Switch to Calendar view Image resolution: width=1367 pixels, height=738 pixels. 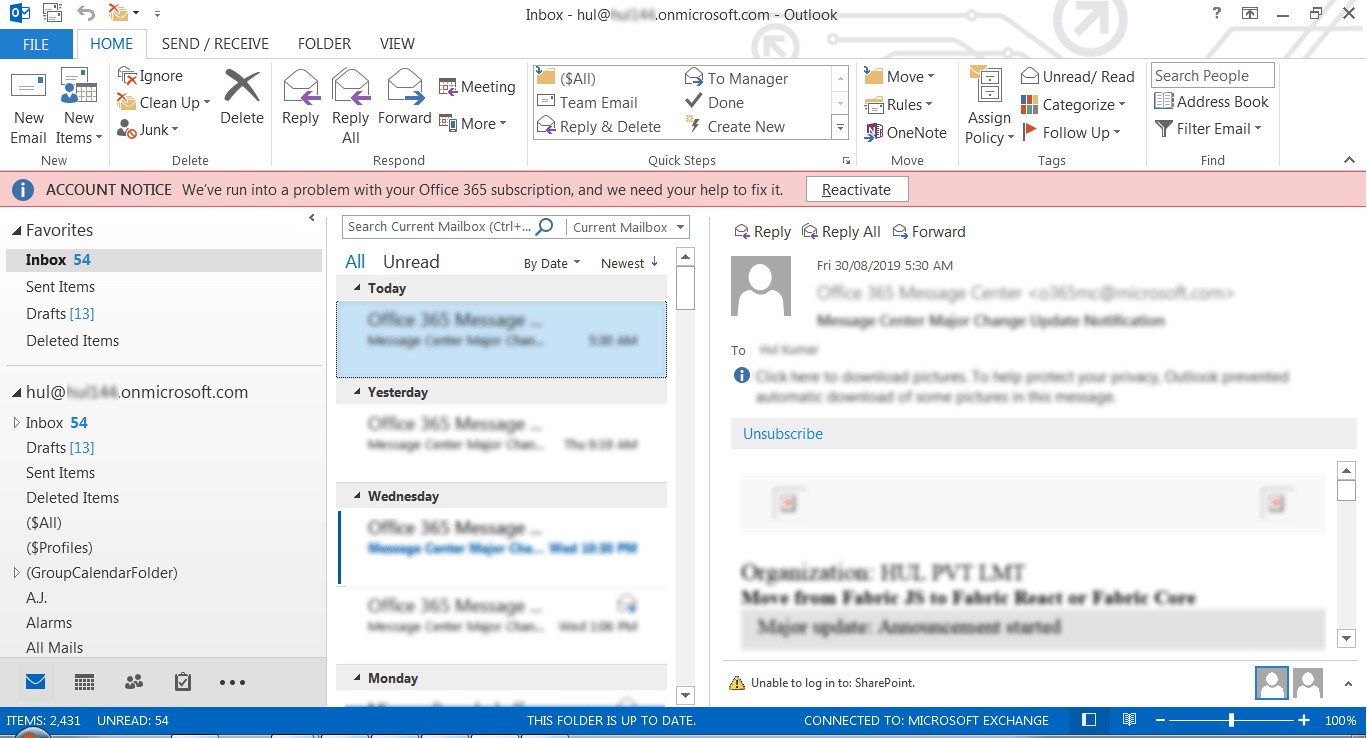(x=85, y=682)
